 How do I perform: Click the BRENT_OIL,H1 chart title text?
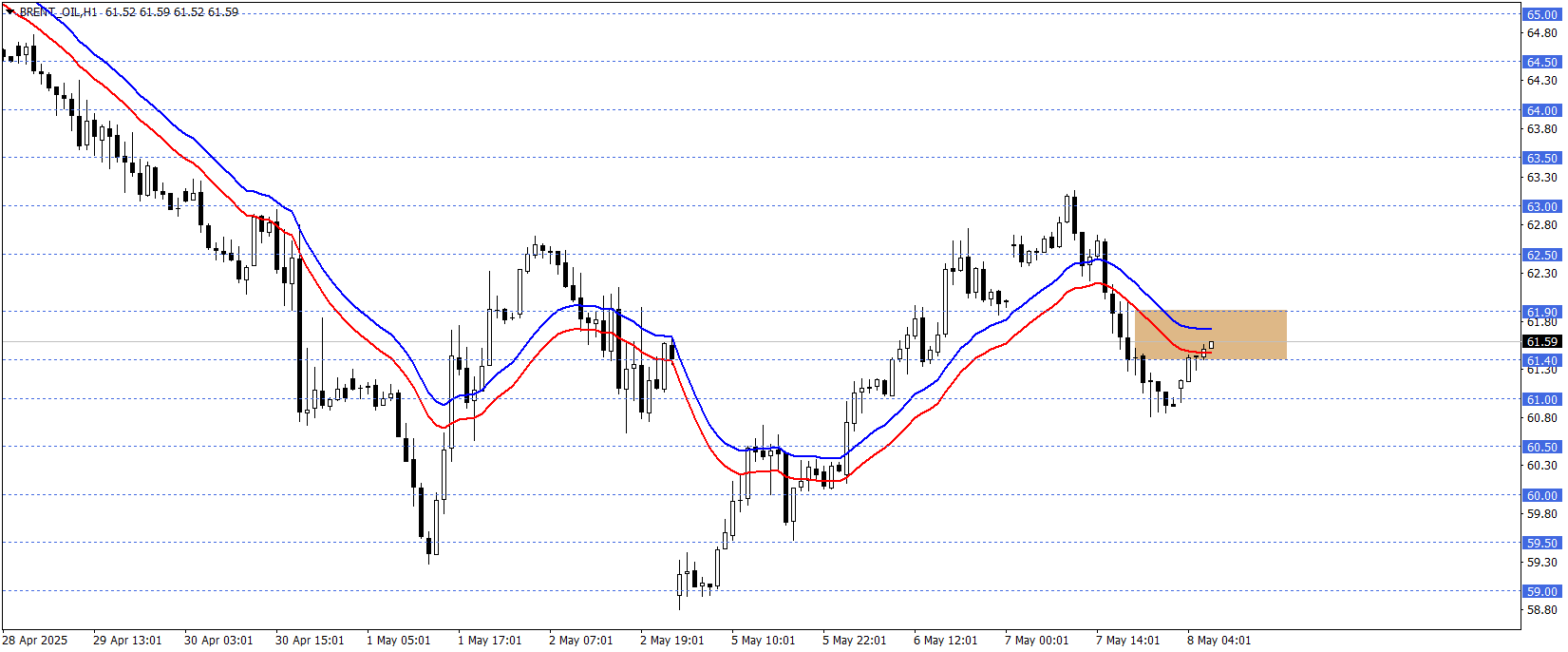59,12
